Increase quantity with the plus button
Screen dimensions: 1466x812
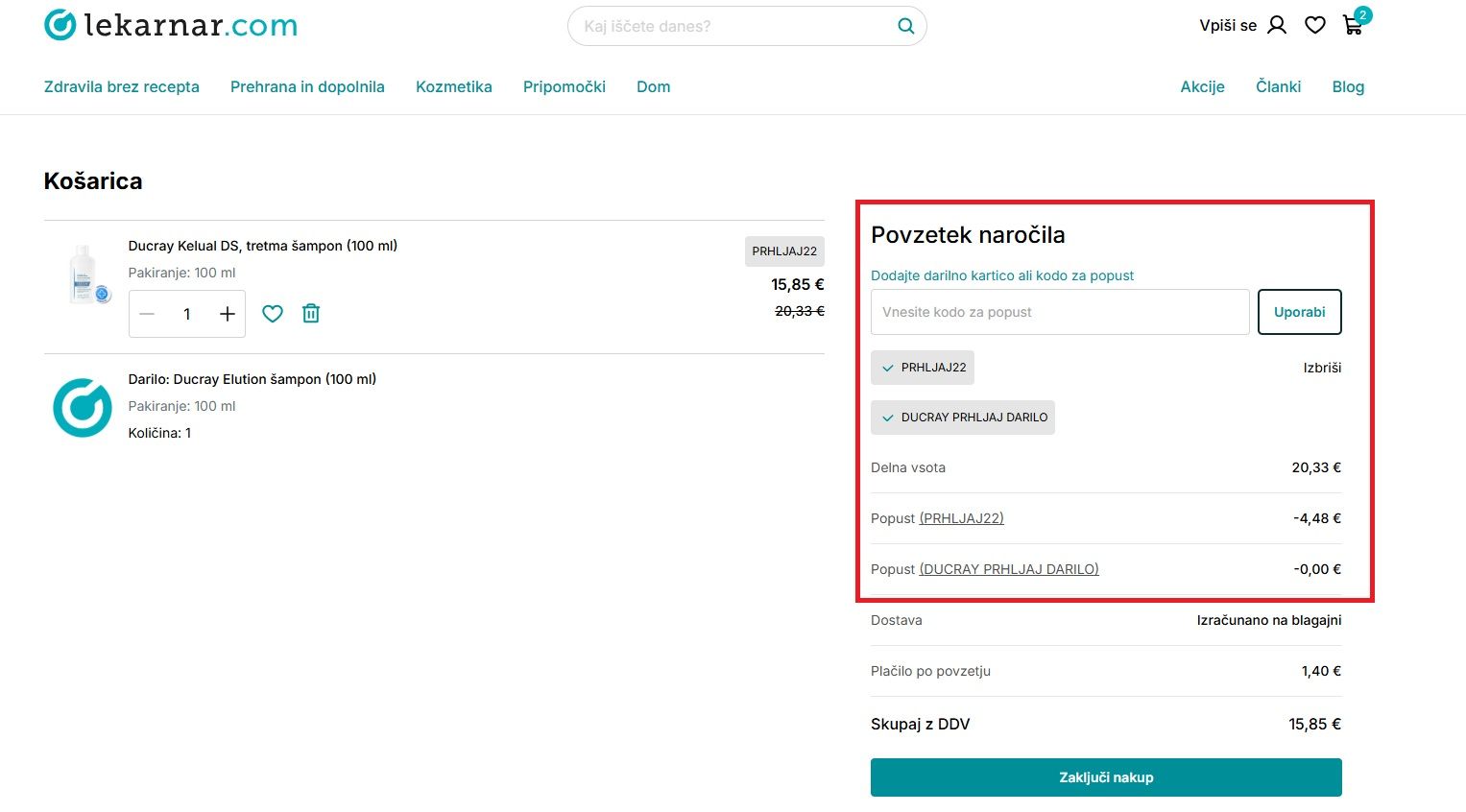click(x=227, y=314)
